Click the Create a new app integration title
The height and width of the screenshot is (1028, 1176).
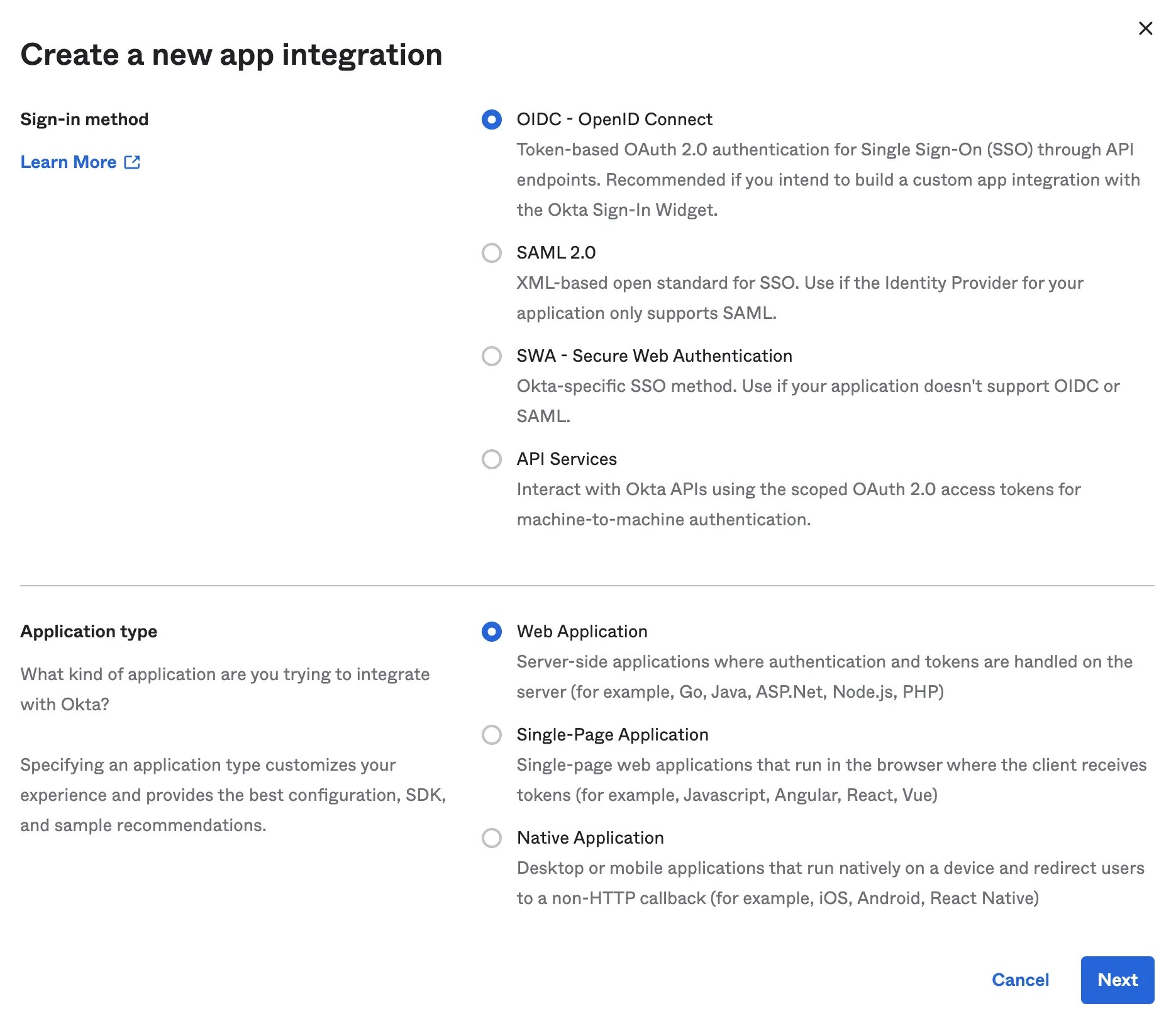pyautogui.click(x=231, y=55)
